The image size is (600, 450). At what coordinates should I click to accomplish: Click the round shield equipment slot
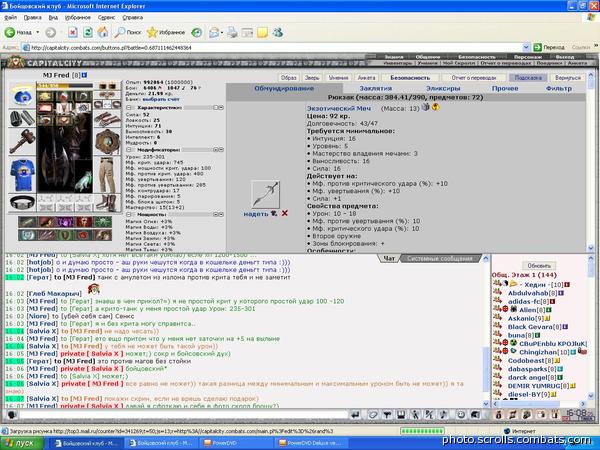(107, 142)
